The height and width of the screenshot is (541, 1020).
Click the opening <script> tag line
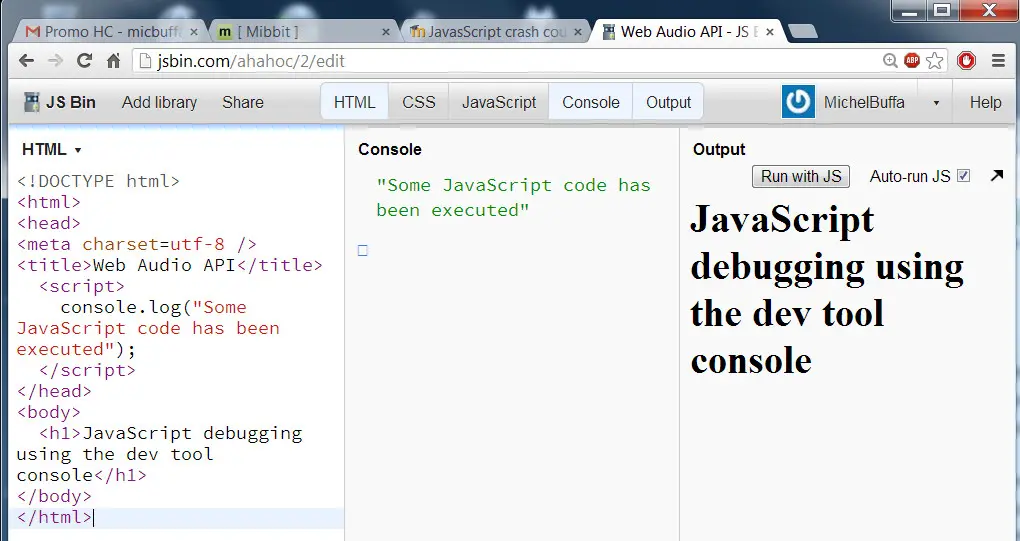[81, 286]
